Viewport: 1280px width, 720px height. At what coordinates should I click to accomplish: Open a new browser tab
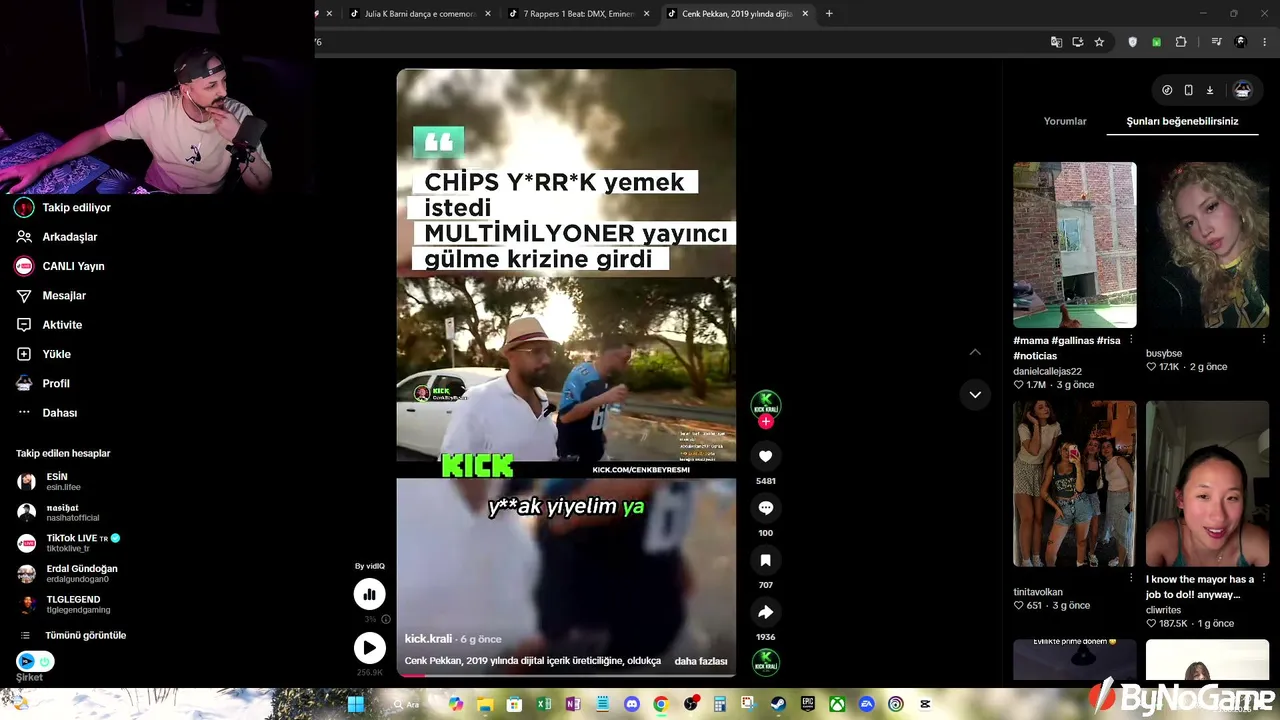[829, 14]
